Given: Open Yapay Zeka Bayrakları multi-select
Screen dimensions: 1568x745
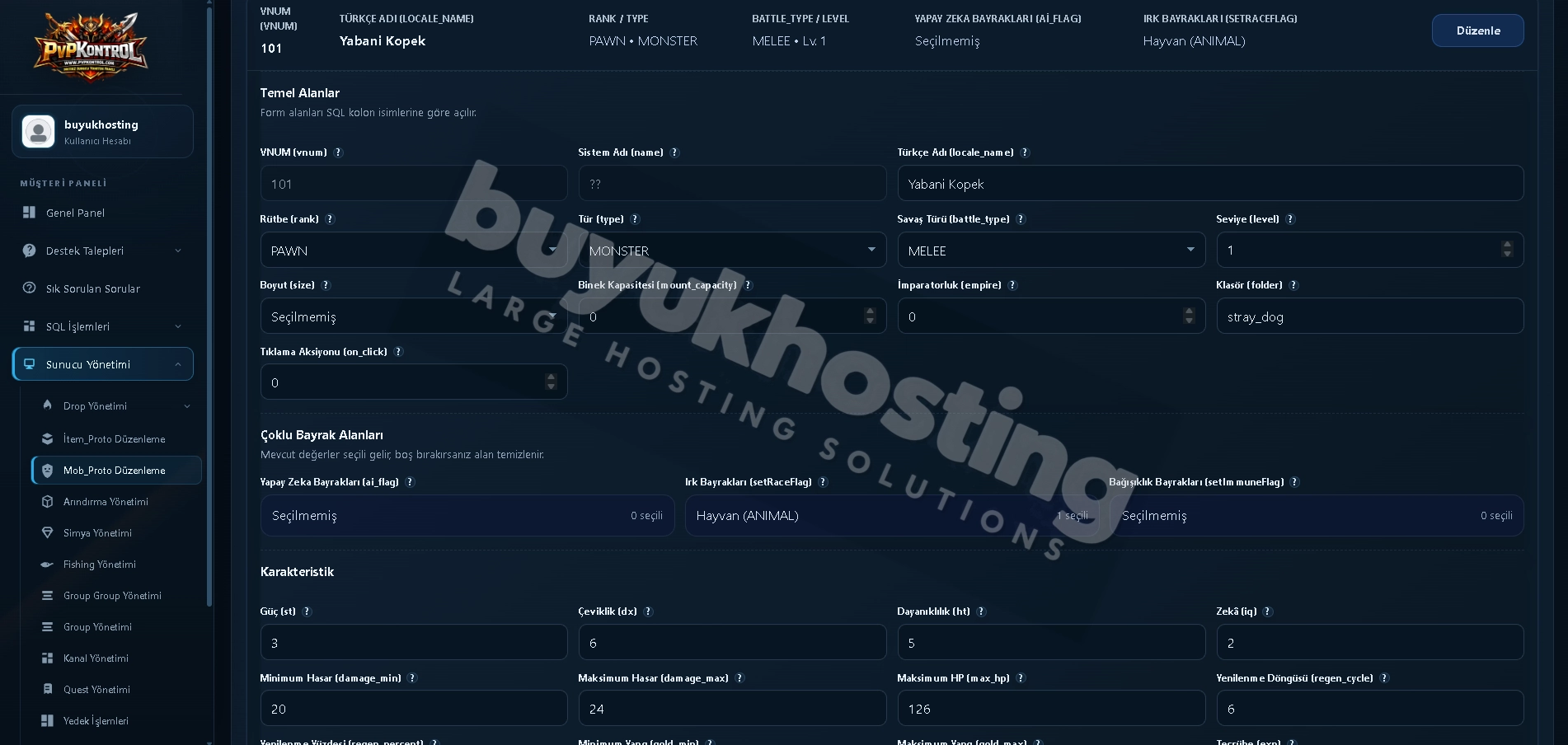Looking at the screenshot, I should point(467,516).
